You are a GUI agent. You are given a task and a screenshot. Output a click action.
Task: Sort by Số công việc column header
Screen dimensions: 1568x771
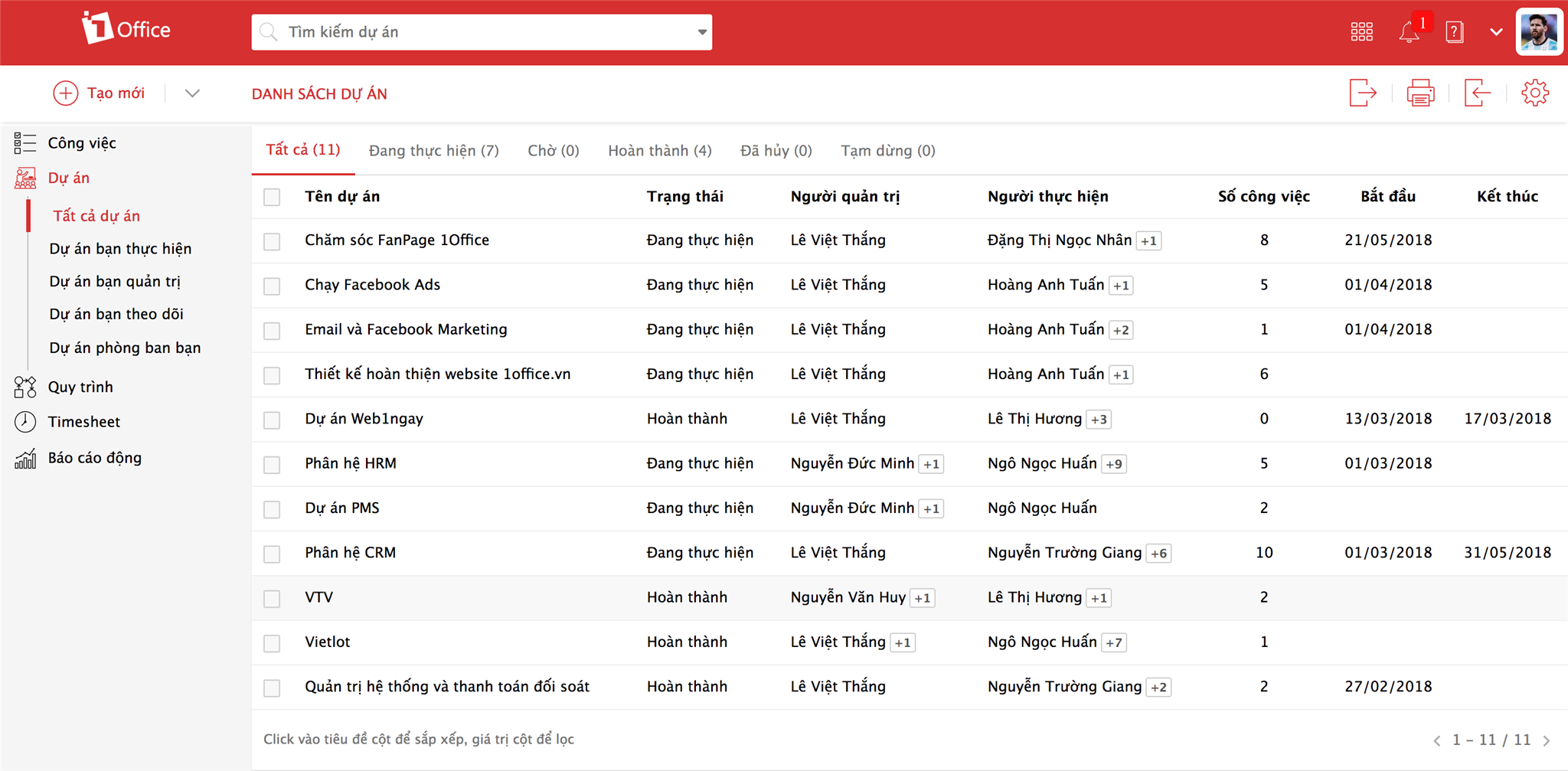click(1264, 197)
